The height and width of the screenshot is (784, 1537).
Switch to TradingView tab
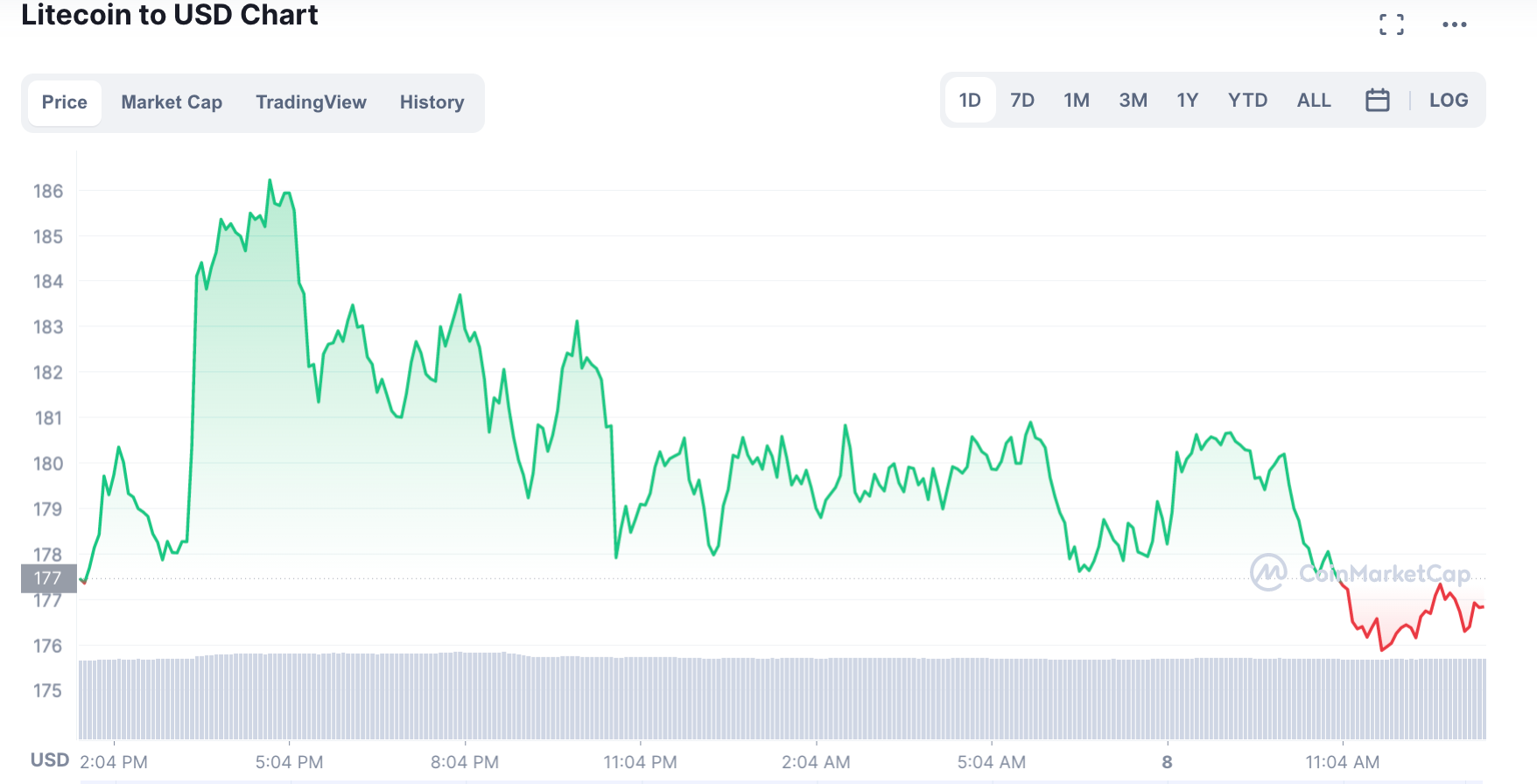click(311, 102)
